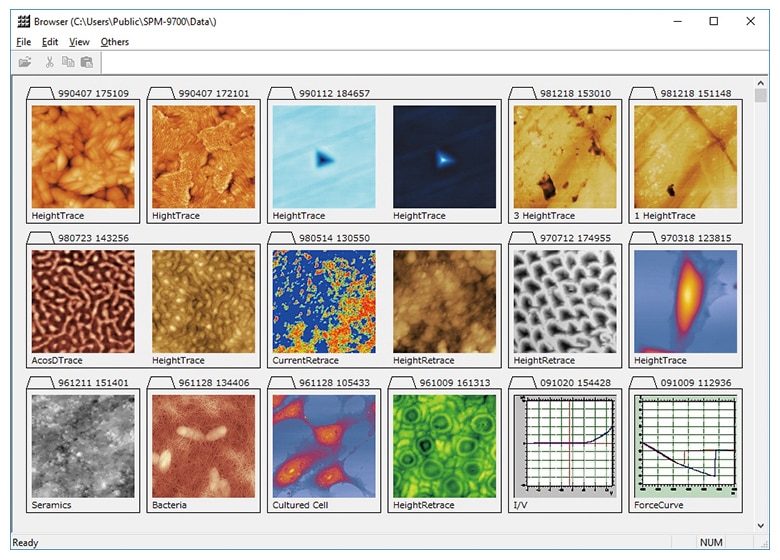Open the Edit menu
Viewport: 780px width, 560px height.
tap(50, 42)
